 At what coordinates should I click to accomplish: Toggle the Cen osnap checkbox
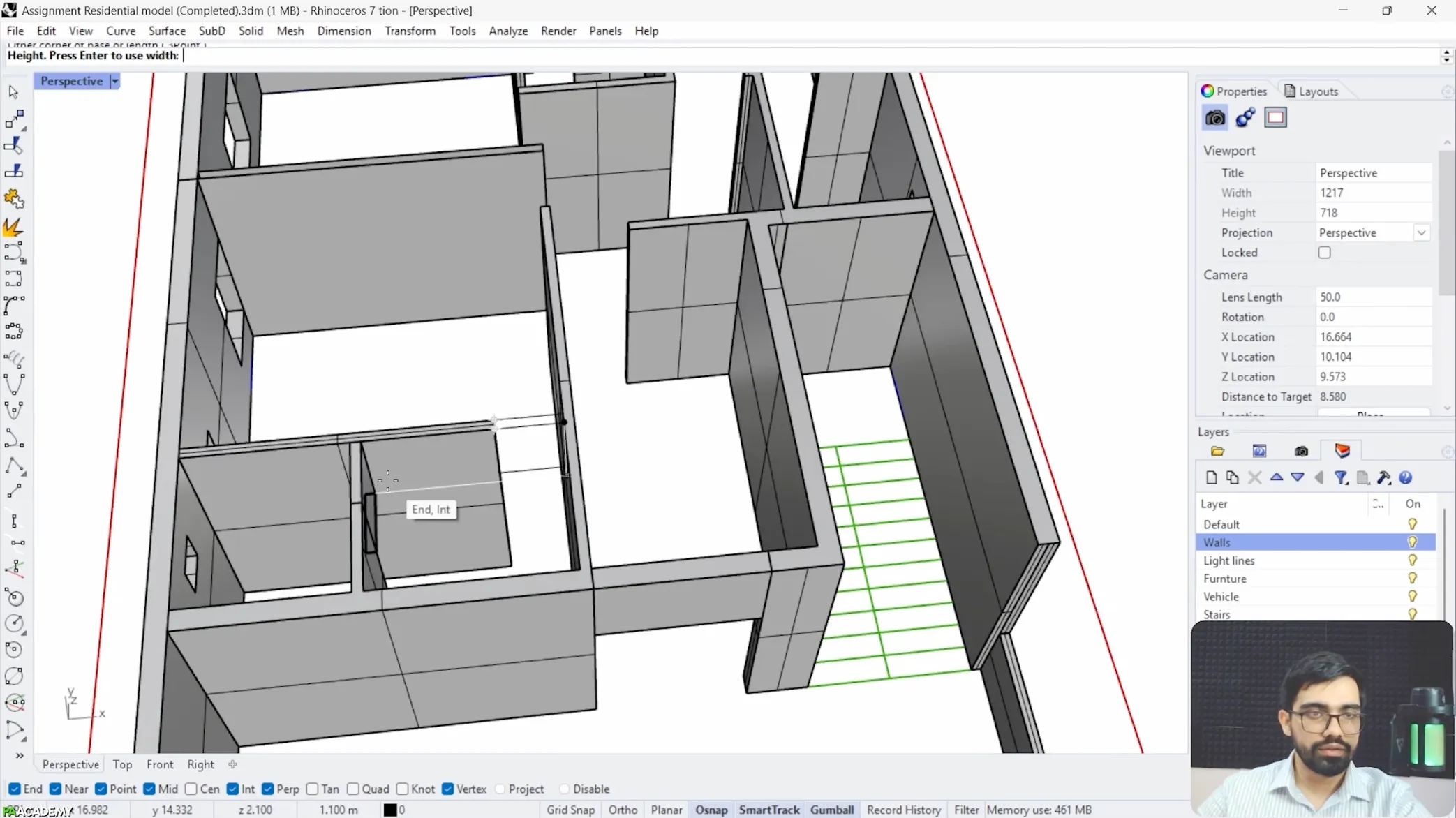191,789
